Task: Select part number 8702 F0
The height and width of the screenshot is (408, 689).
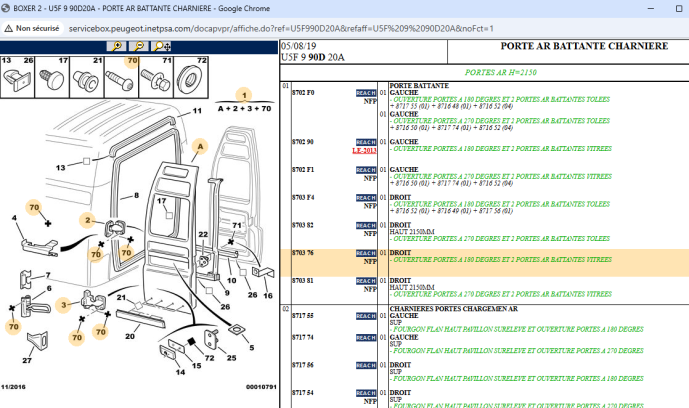Action: click(x=303, y=93)
